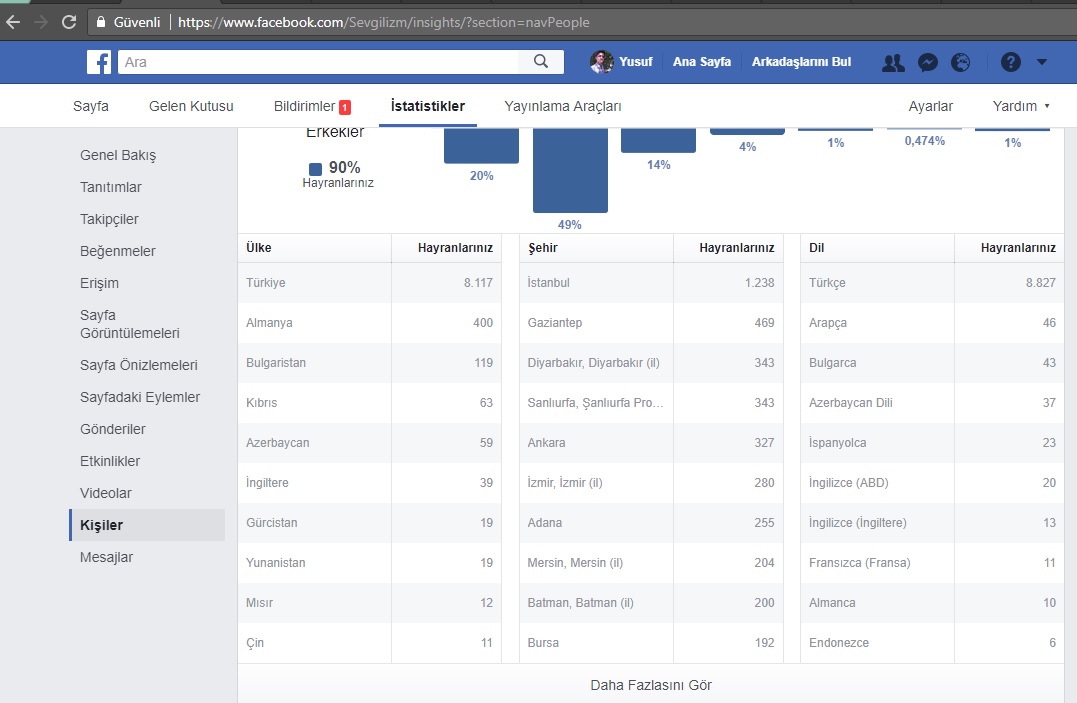Click the 20% bar in chart

pos(481,146)
